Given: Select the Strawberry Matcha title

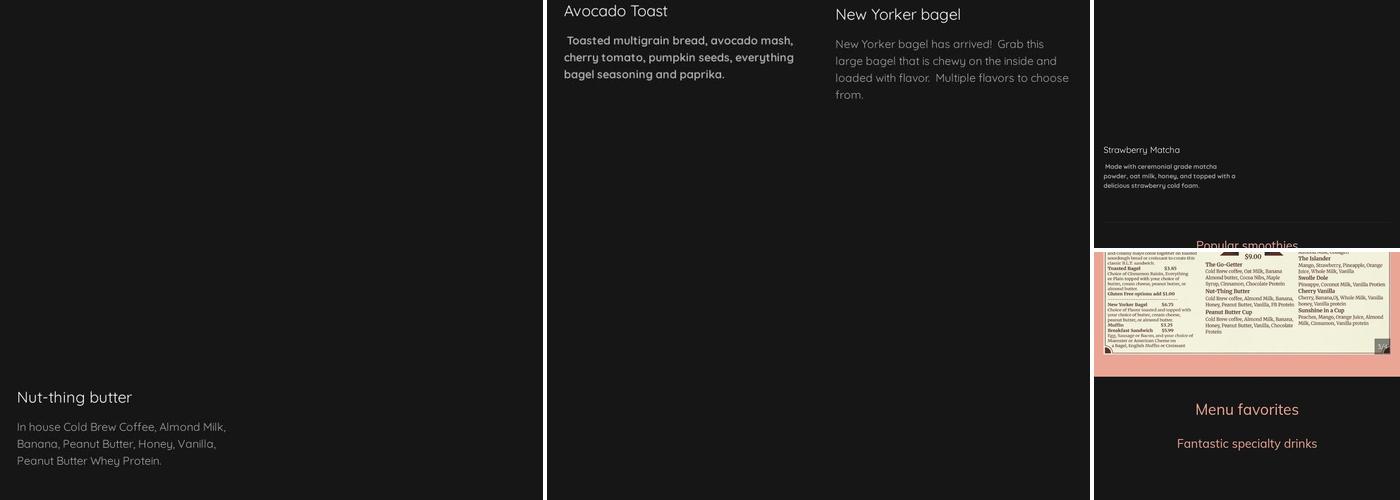Looking at the screenshot, I should [1141, 150].
